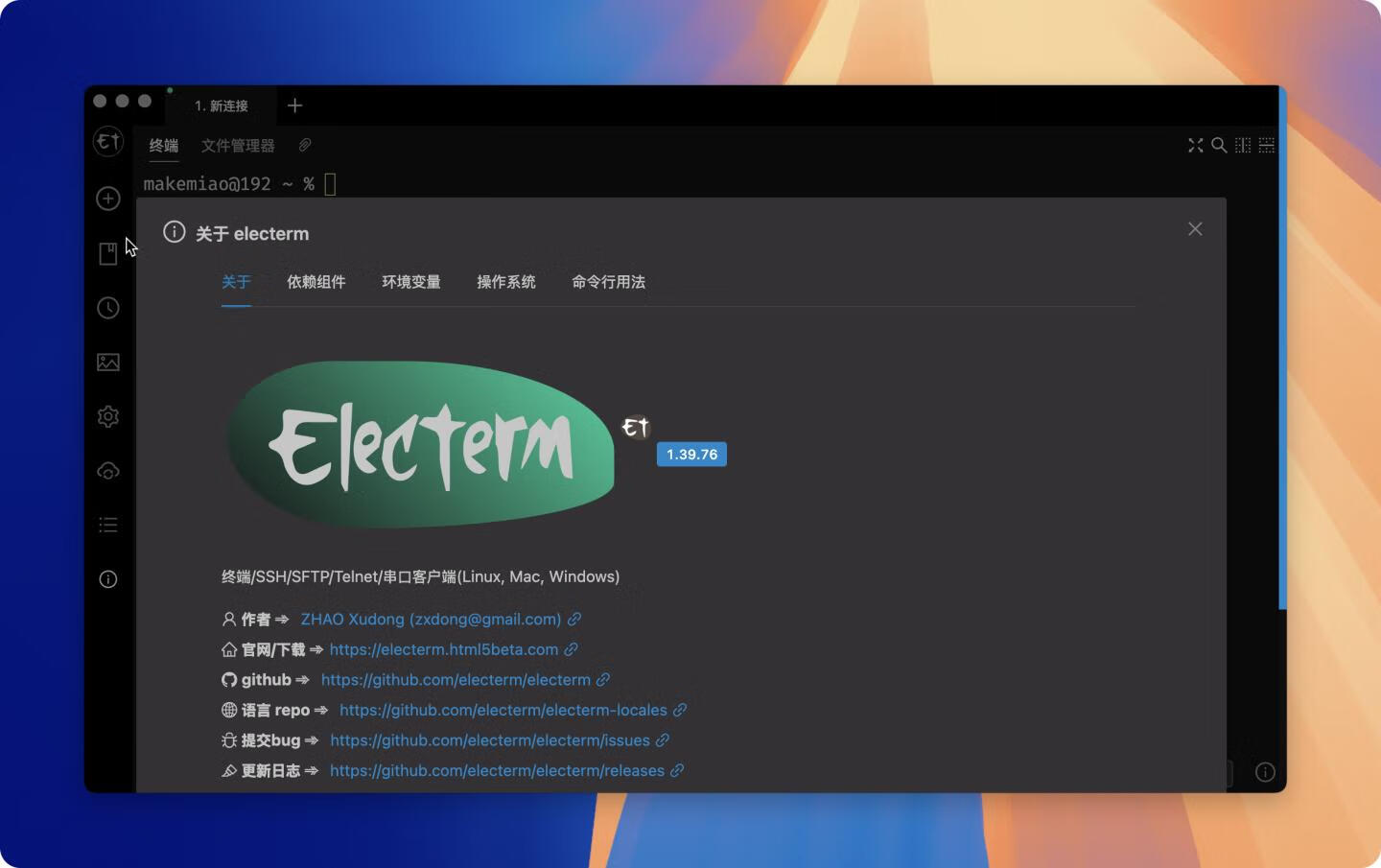The width and height of the screenshot is (1381, 868).
Task: Open setting sync via the cloud icon
Action: tap(108, 471)
